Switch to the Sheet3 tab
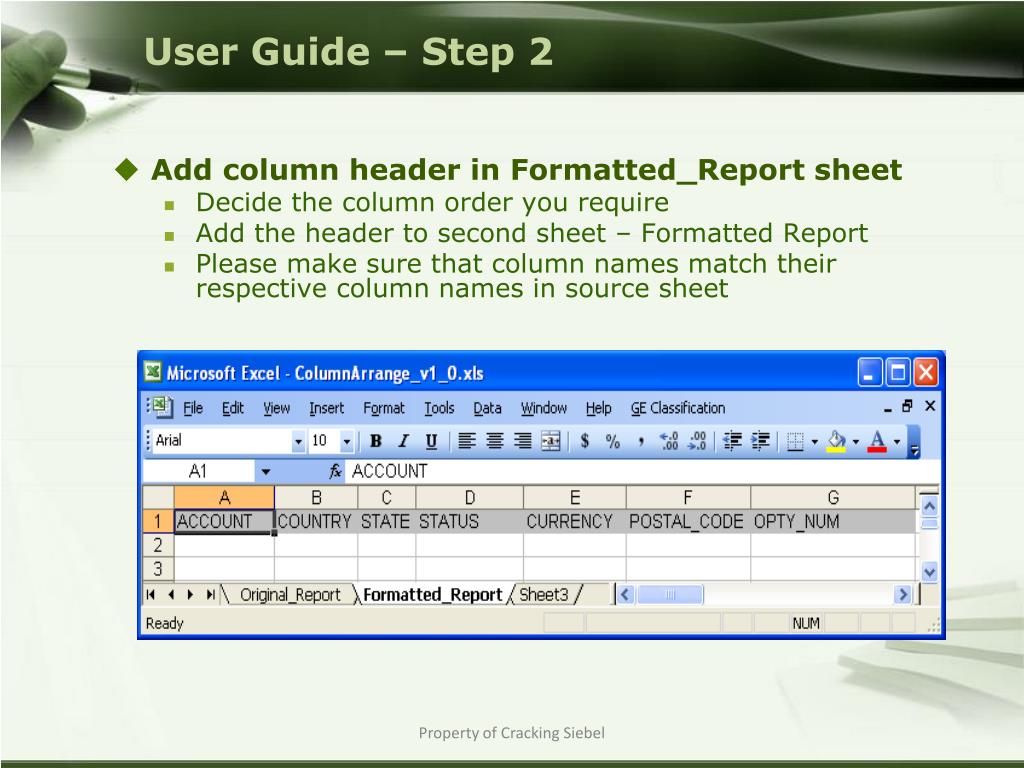This screenshot has height=768, width=1024. pyautogui.click(x=544, y=595)
